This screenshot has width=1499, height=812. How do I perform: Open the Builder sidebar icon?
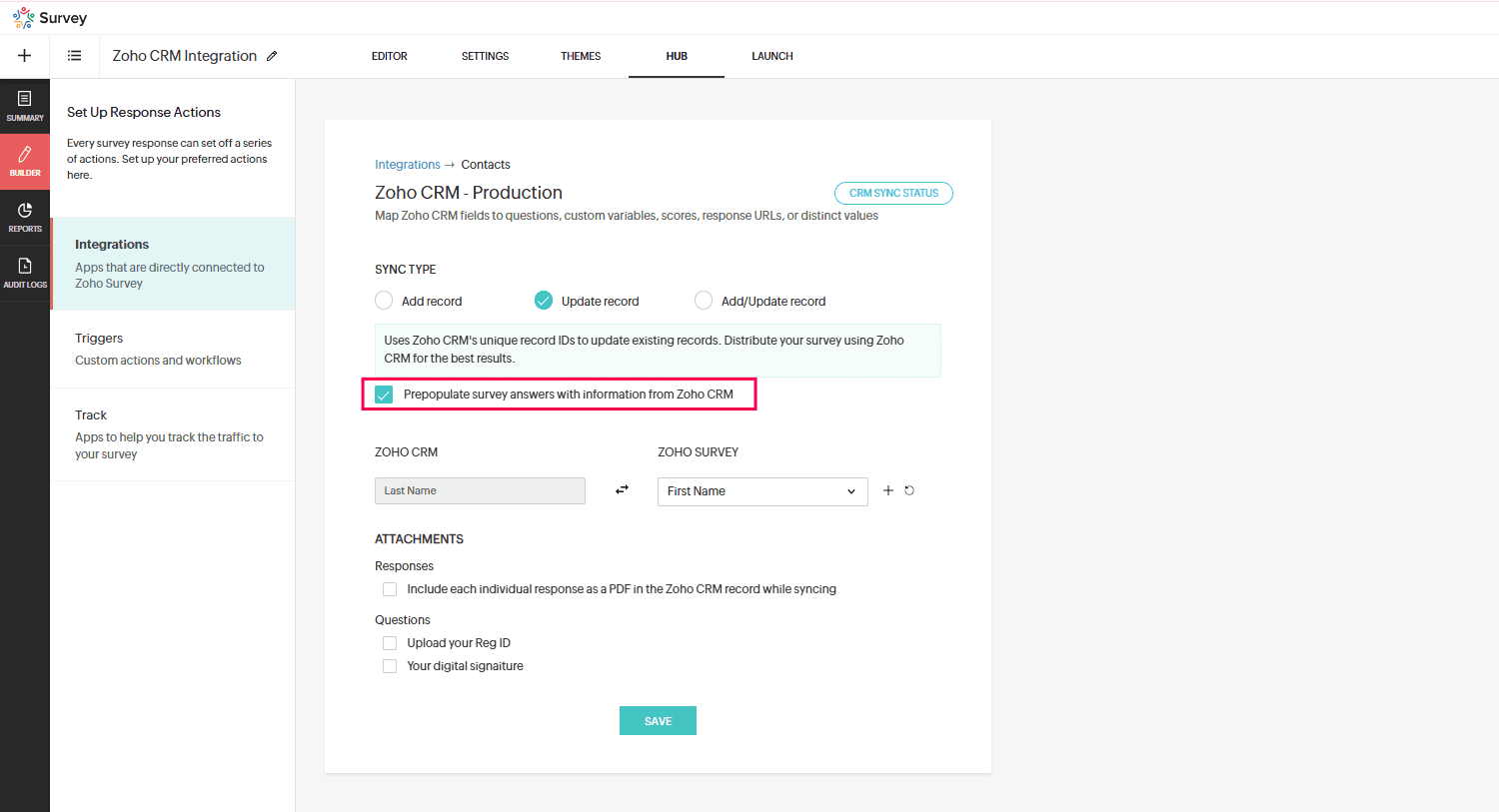point(25,161)
